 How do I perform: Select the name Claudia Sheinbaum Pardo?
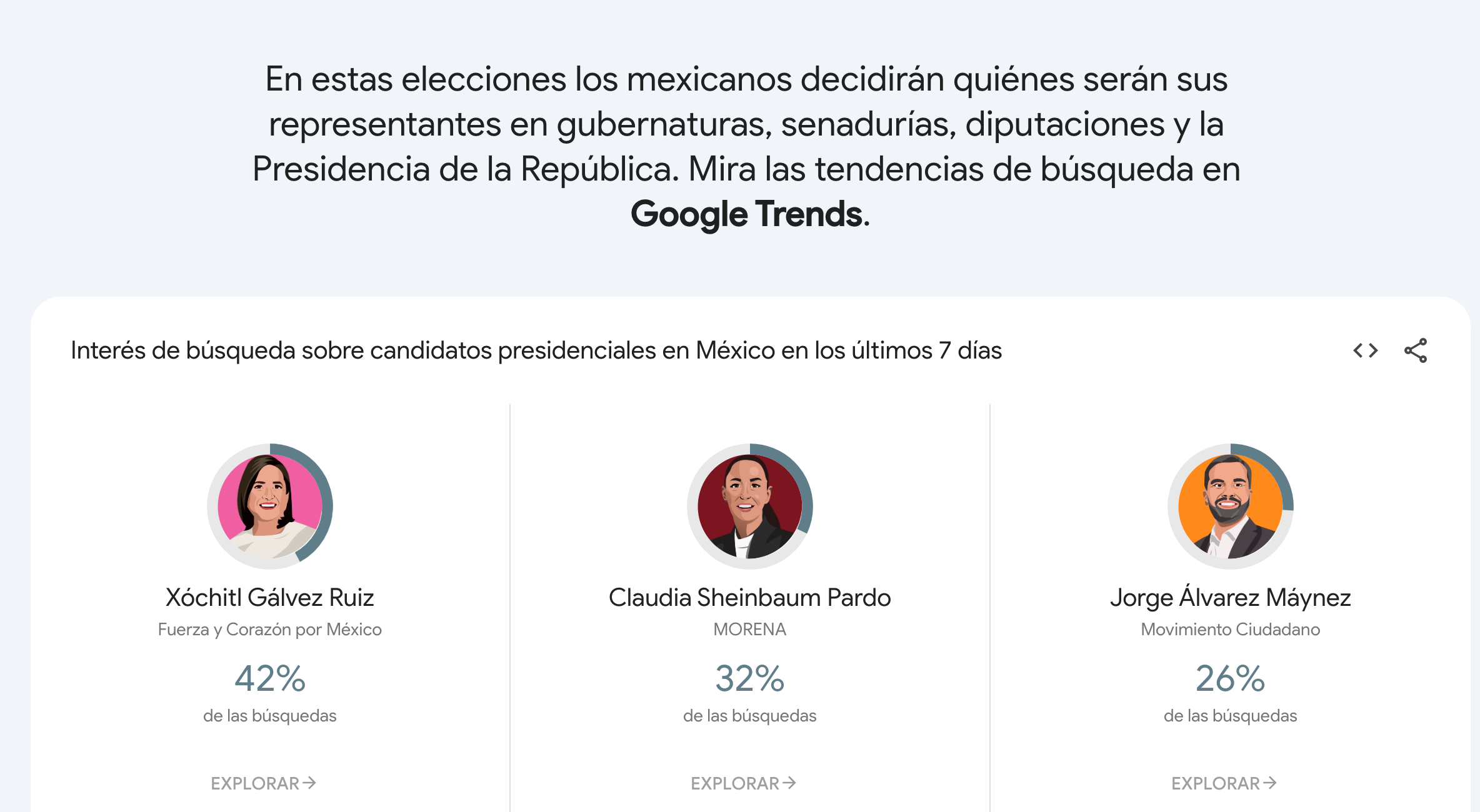749,598
